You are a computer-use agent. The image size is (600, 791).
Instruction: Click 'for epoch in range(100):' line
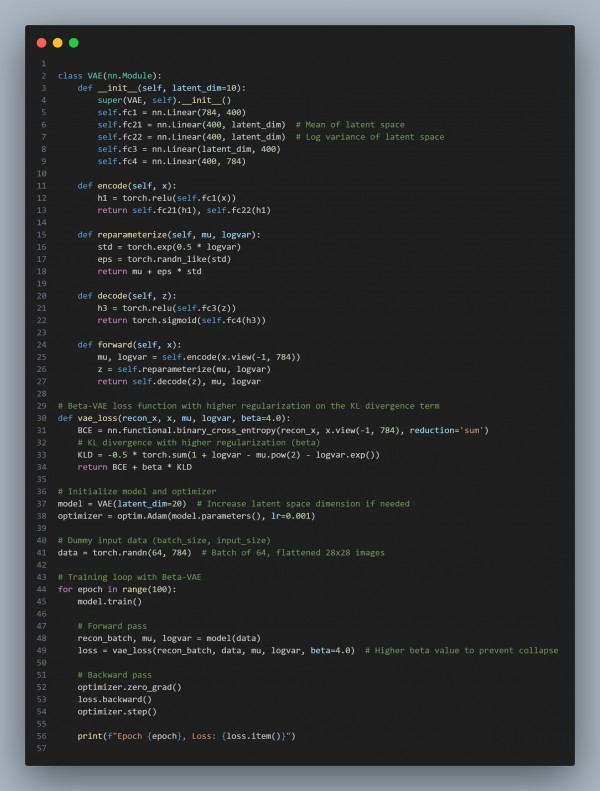click(x=117, y=589)
